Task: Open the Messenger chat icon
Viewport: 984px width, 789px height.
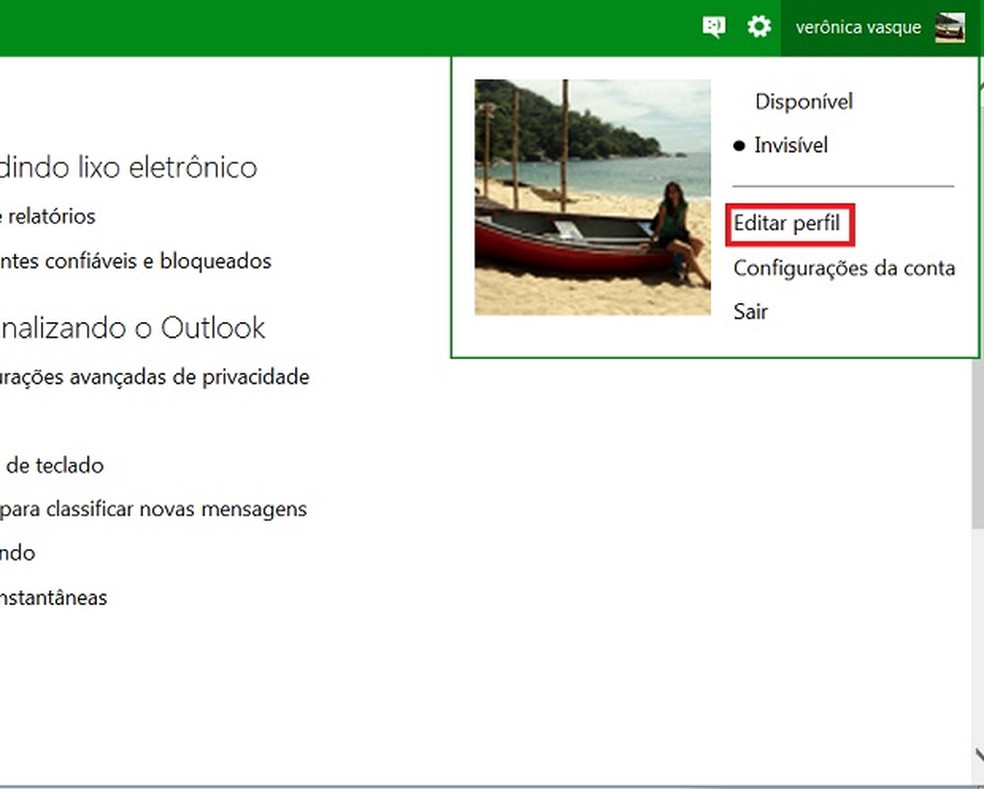Action: click(x=712, y=26)
